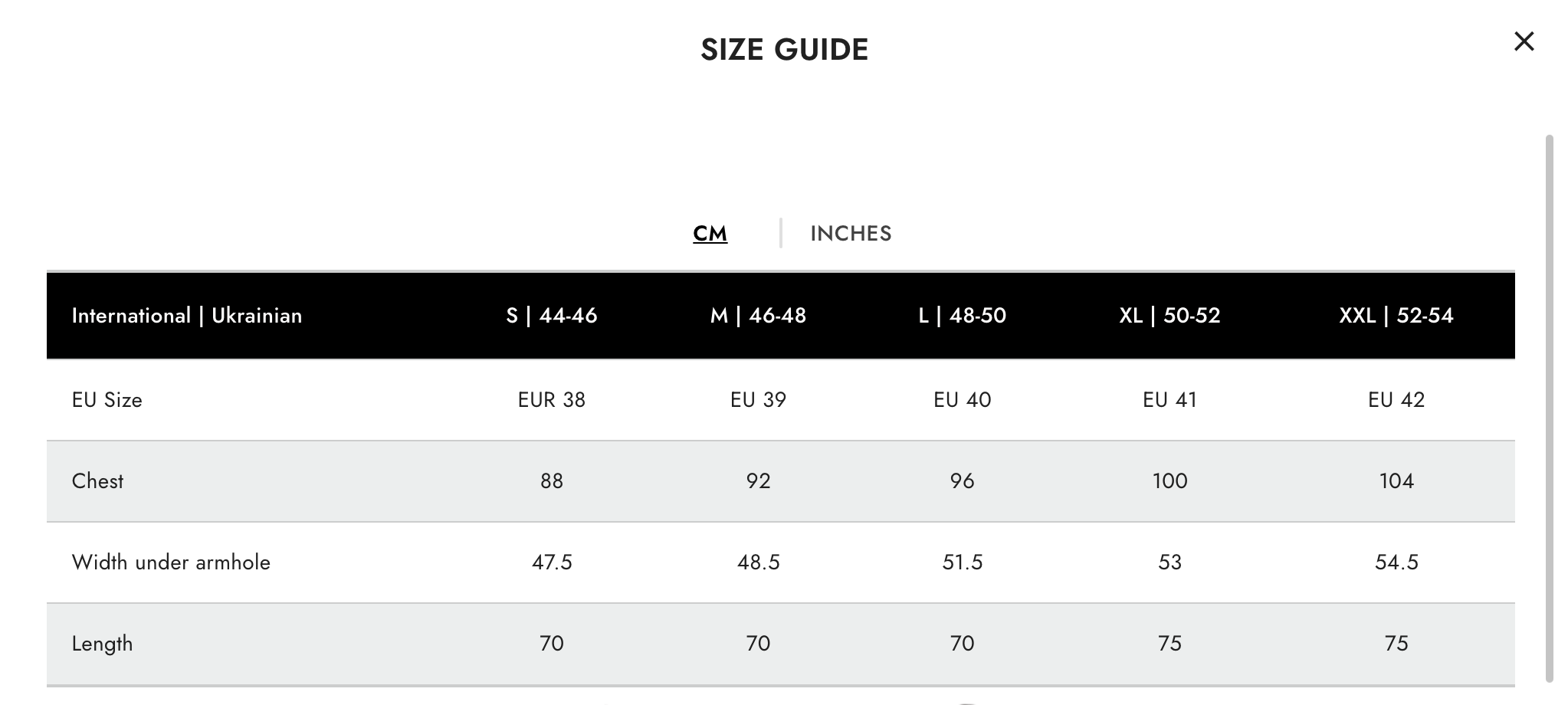Click the EUR 38 cell
The height and width of the screenshot is (705, 1568).
[552, 400]
